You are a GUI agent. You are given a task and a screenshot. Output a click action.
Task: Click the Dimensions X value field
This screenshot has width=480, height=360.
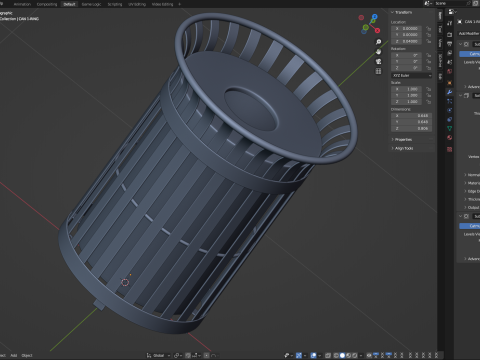(x=412, y=116)
